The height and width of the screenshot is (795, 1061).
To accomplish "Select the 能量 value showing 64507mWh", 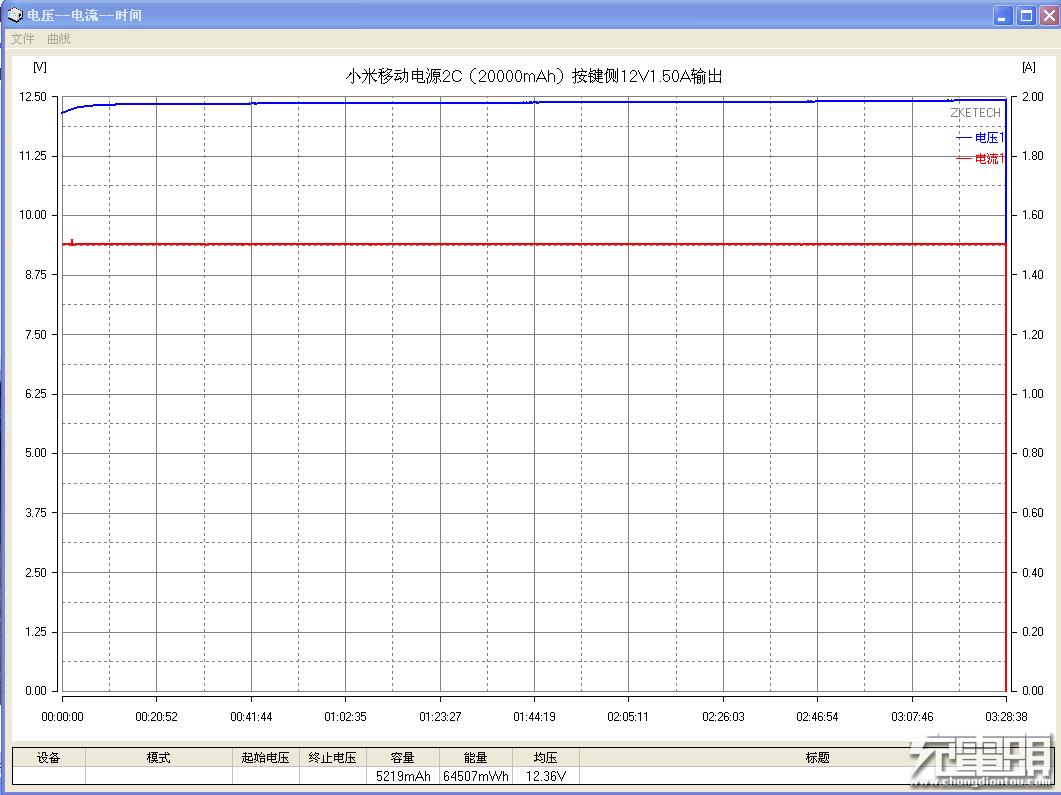I will point(477,774).
